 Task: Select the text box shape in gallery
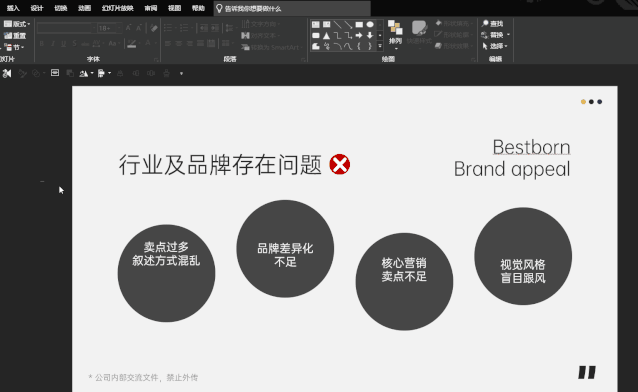tap(316, 24)
